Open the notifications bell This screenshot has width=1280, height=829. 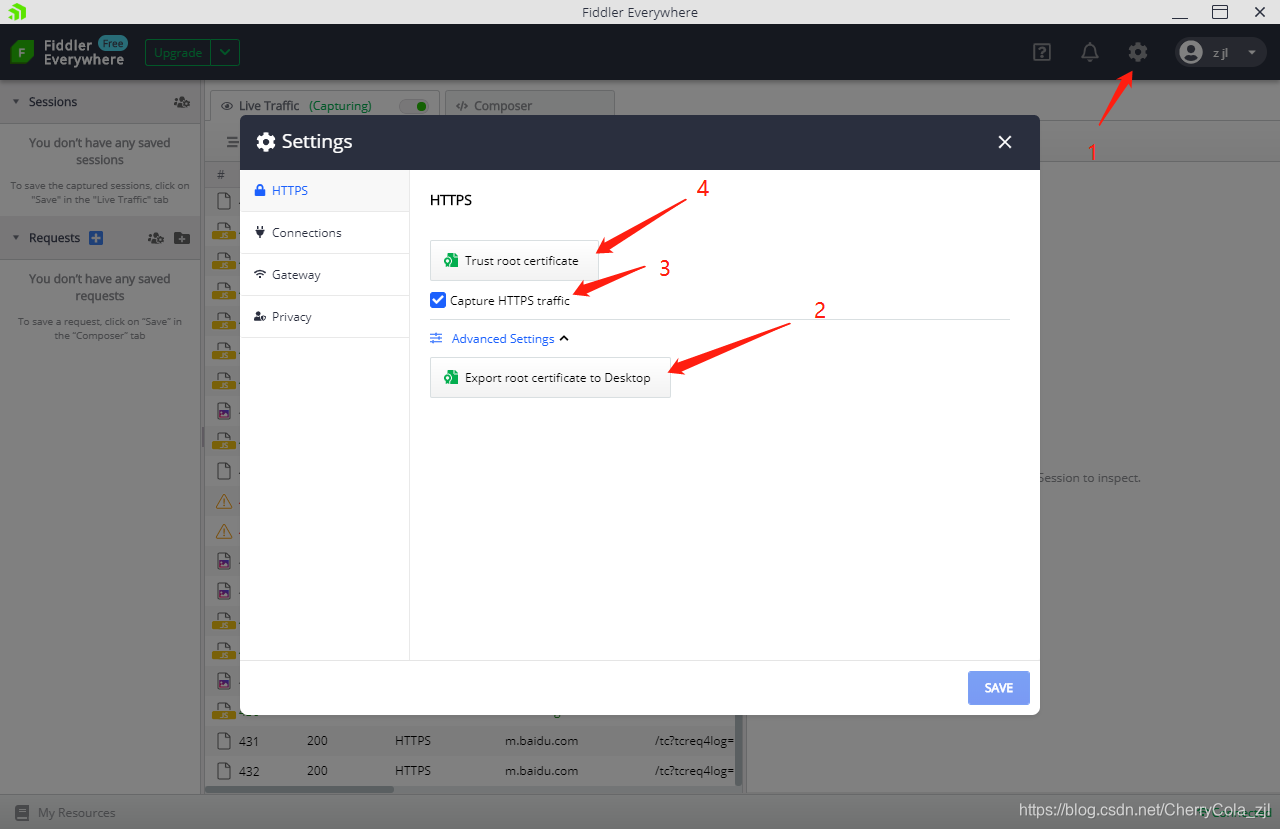pyautogui.click(x=1090, y=52)
